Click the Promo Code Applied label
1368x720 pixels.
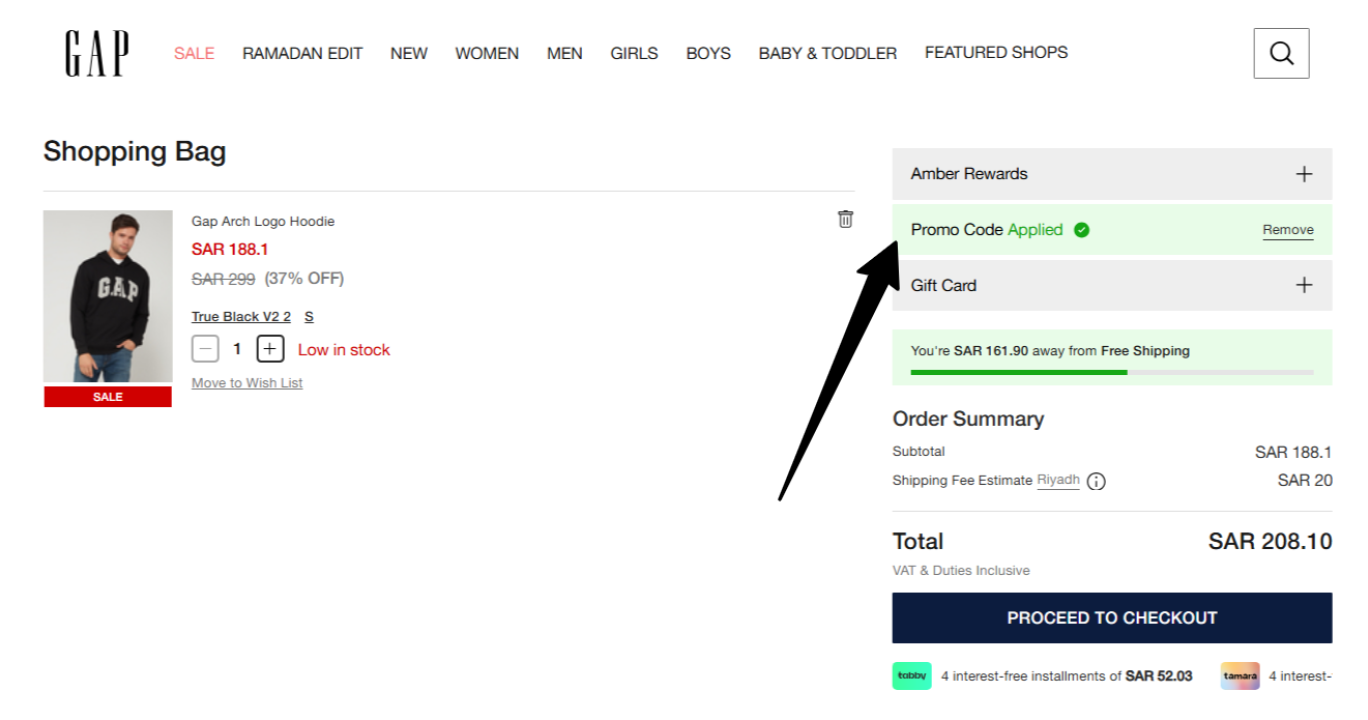pos(987,230)
